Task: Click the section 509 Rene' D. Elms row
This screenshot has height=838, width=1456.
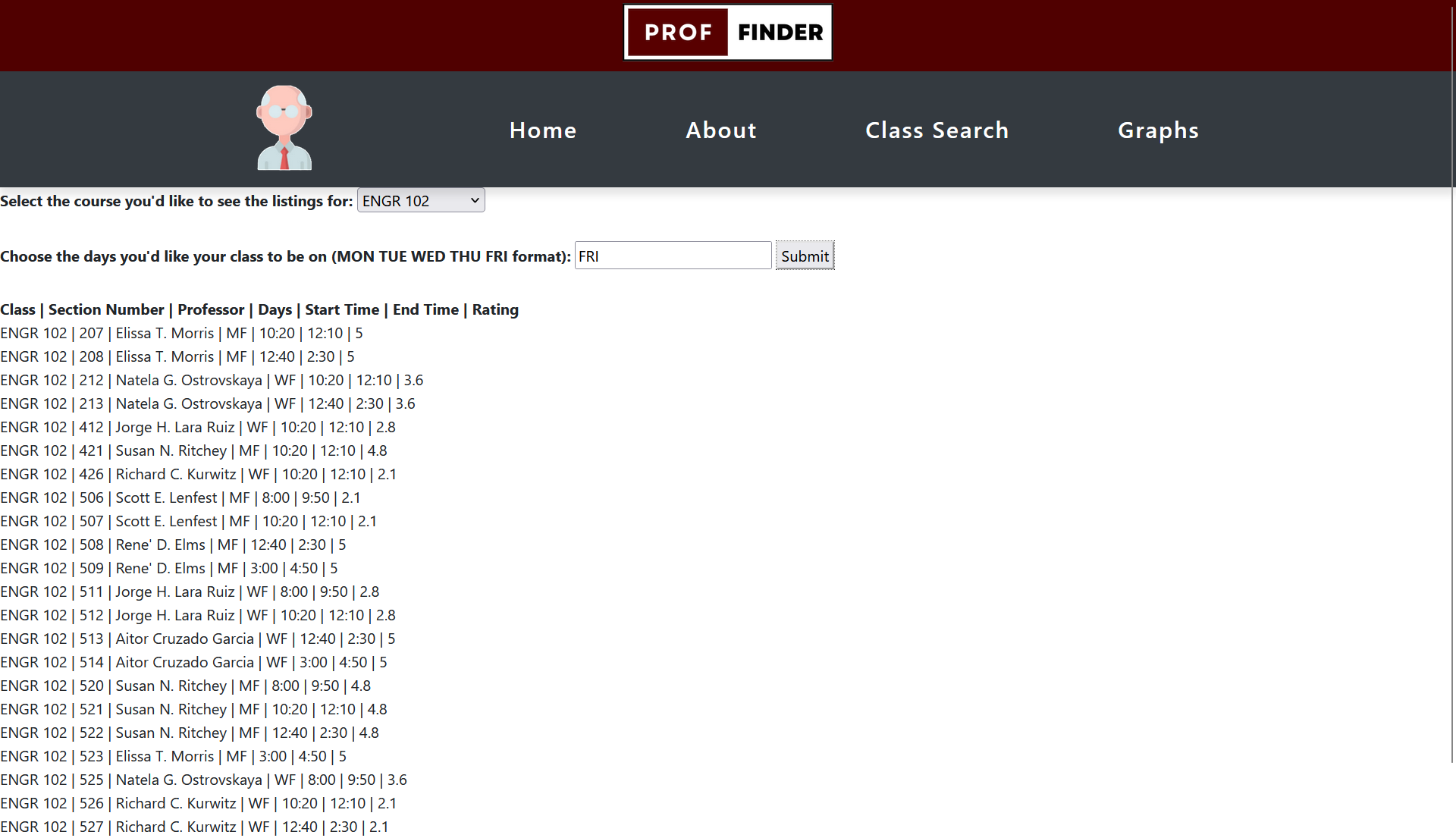Action: (x=169, y=569)
